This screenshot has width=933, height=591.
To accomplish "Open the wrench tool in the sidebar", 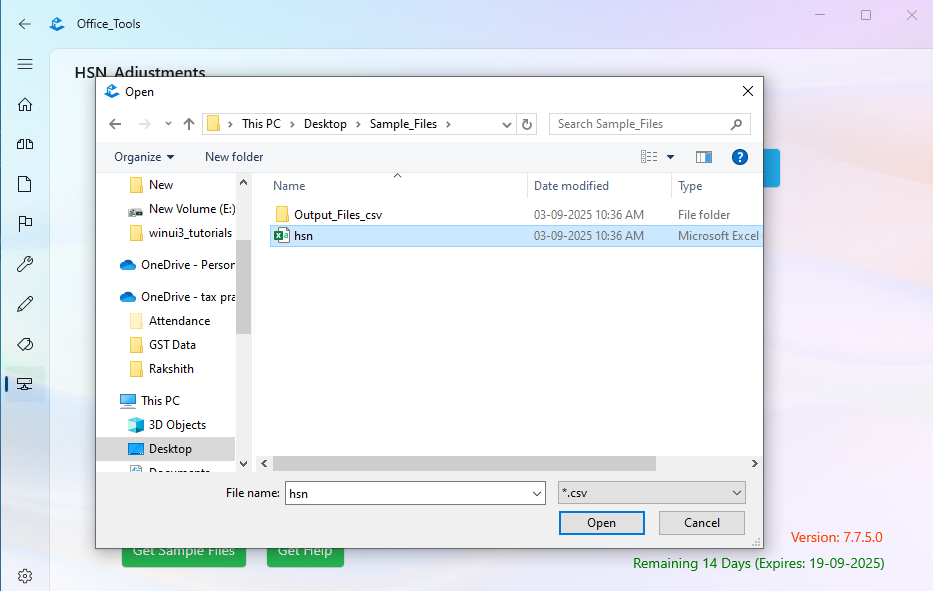I will [25, 263].
